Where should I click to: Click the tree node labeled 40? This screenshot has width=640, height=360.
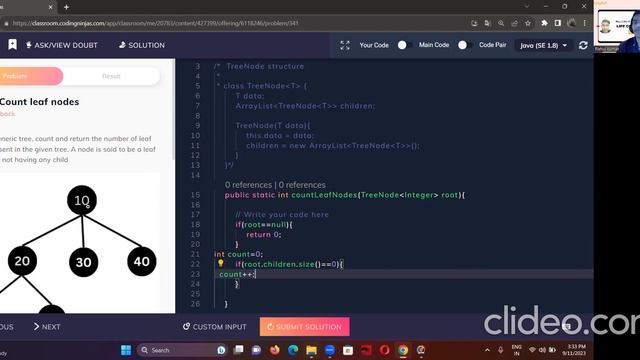point(142,261)
